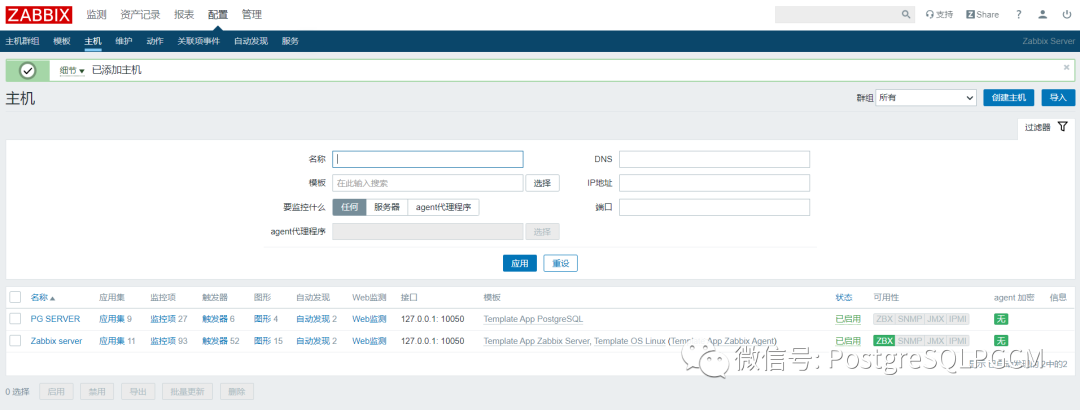This screenshot has width=1080, height=410.
Task: Open the 管理 menu
Action: tap(251, 14)
